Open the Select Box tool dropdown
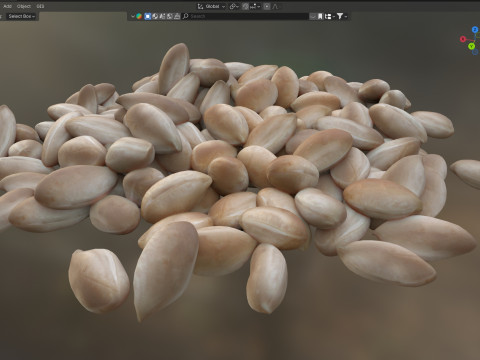The image size is (480, 360). [x=22, y=16]
